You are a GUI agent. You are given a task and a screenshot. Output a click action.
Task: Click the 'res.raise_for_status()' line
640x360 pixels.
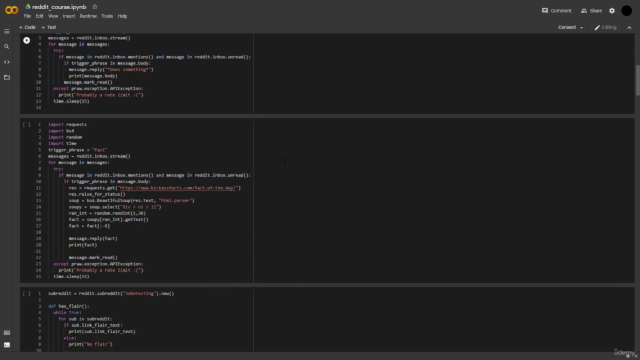97,194
